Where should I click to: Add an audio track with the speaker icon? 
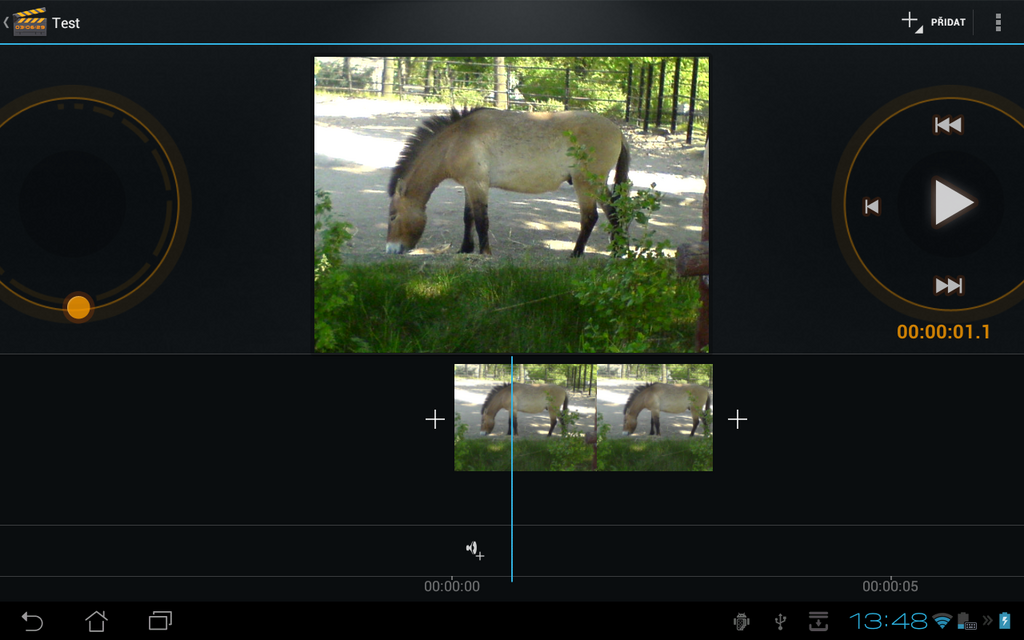pos(473,550)
